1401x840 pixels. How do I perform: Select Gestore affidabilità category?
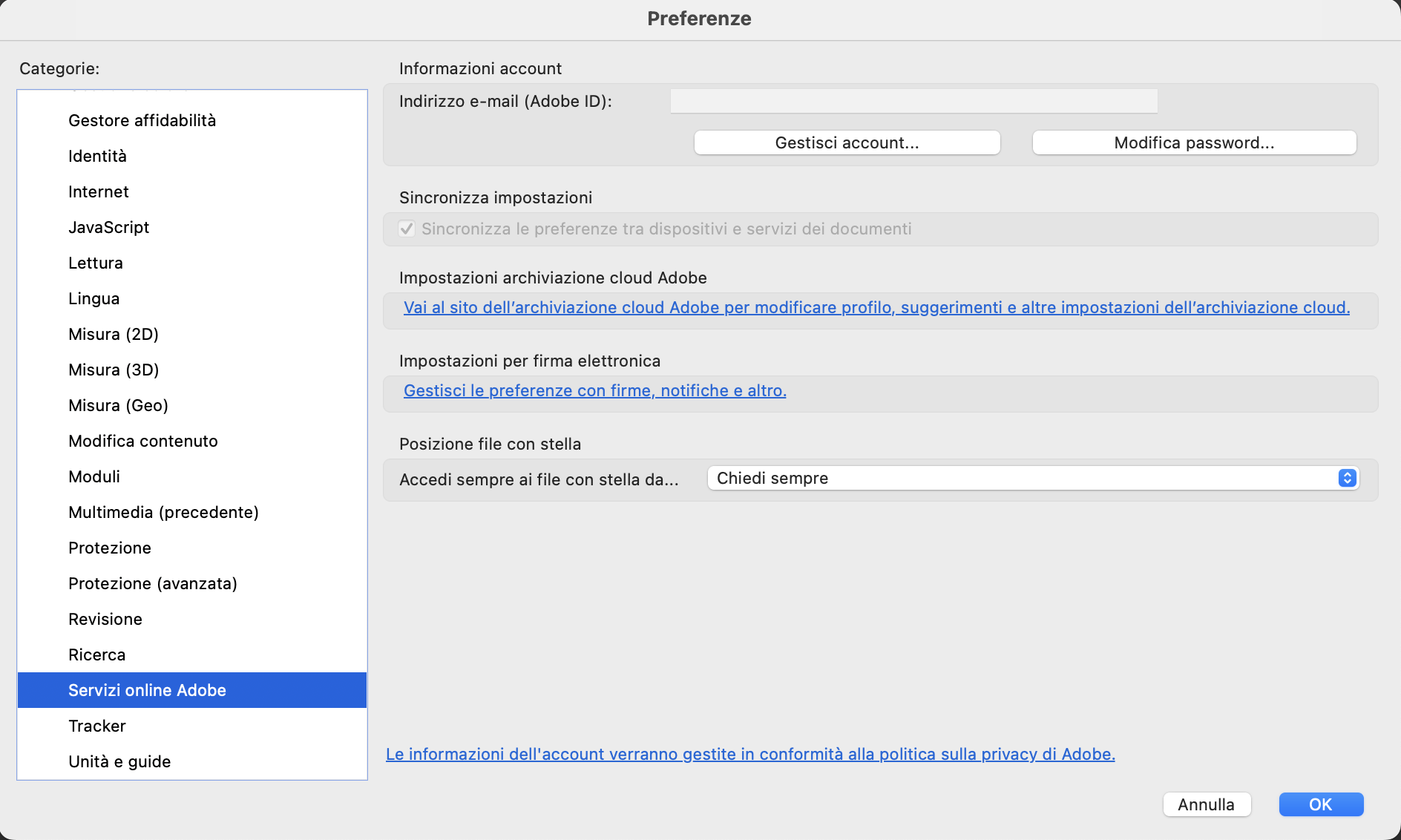pyautogui.click(x=192, y=120)
